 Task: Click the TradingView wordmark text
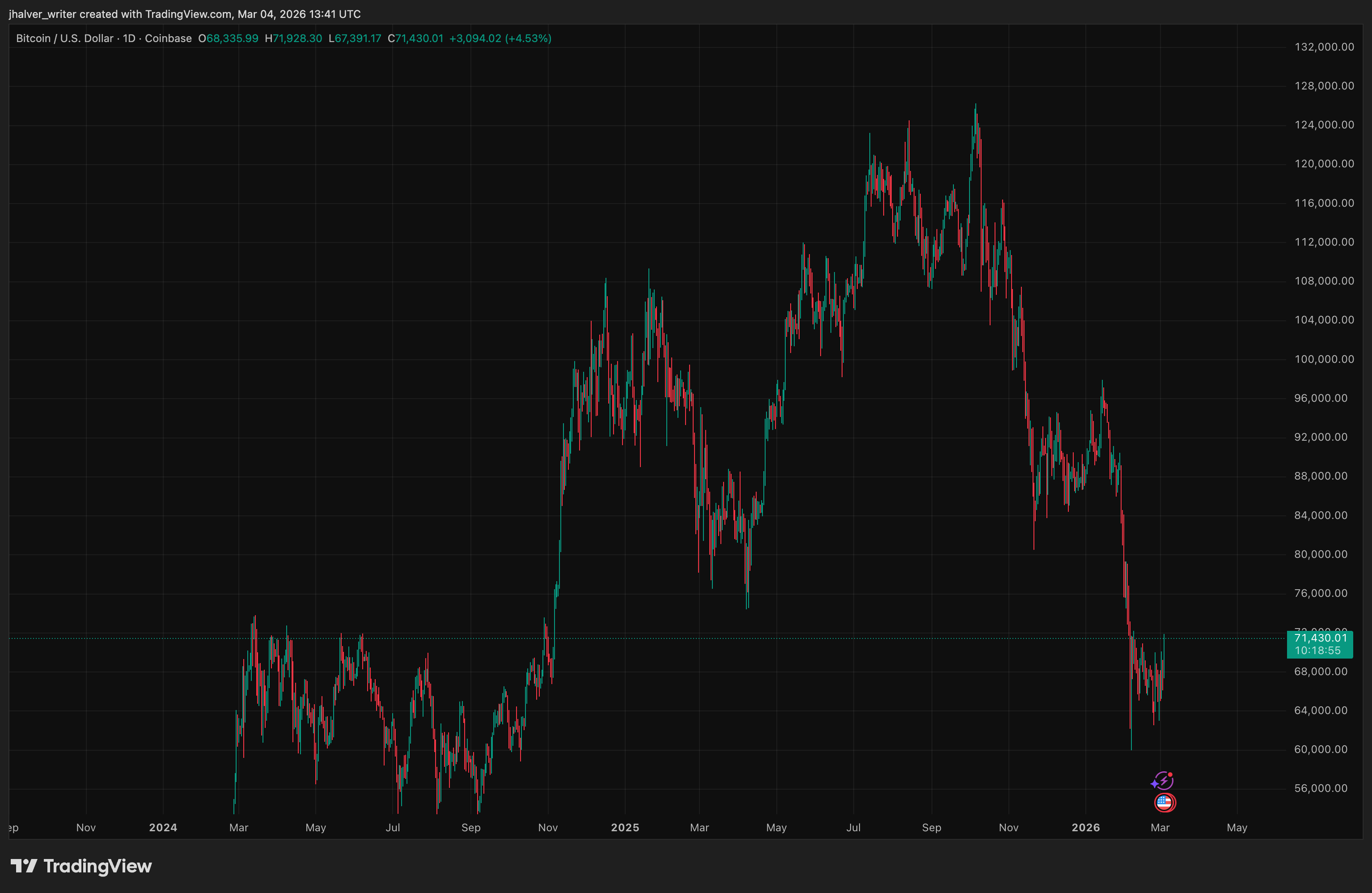tap(97, 866)
